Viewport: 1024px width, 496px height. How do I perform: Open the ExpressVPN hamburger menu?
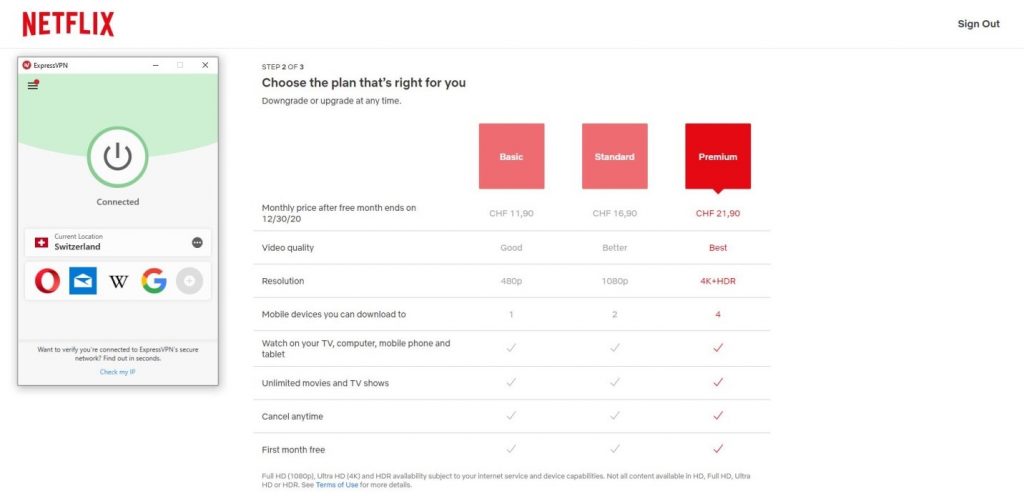coord(33,85)
